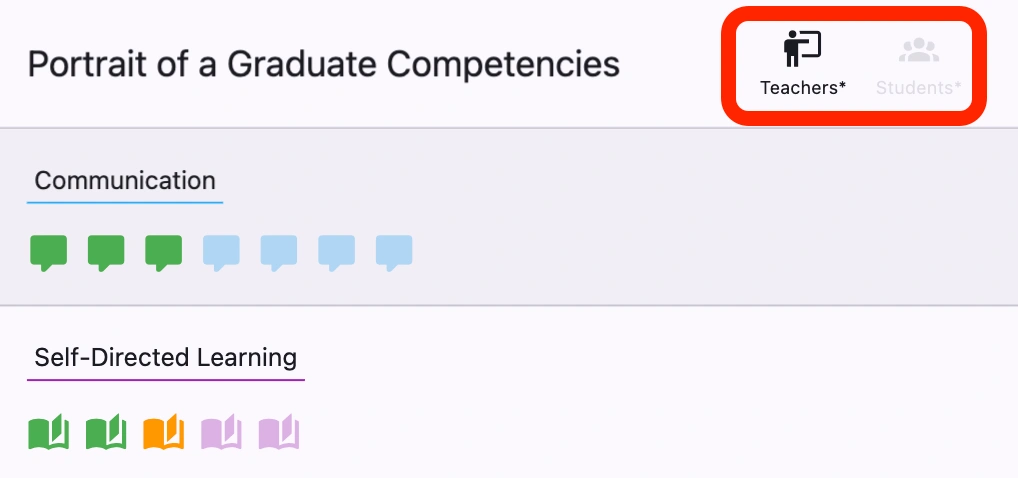The image size is (1018, 478).
Task: Click the third green Communication speech bubble
Action: coord(163,252)
